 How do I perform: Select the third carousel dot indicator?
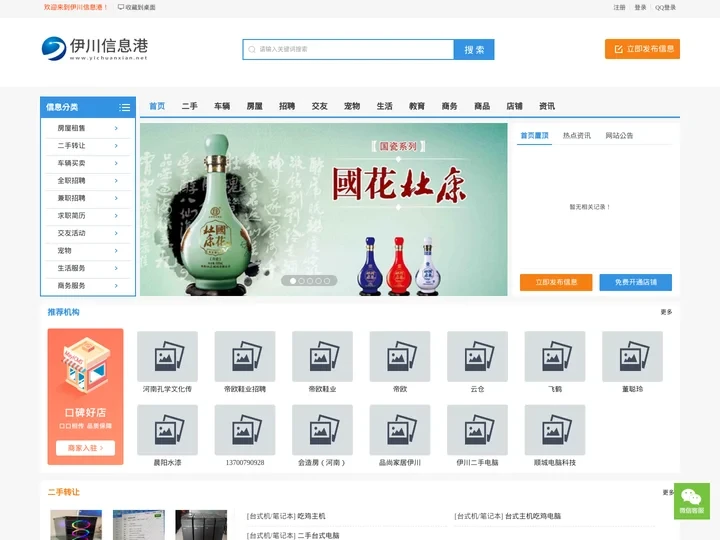(x=310, y=281)
